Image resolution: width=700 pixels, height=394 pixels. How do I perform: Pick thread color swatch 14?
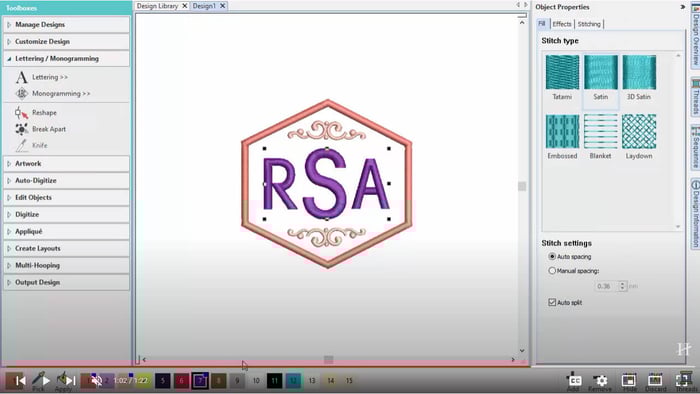330,381
